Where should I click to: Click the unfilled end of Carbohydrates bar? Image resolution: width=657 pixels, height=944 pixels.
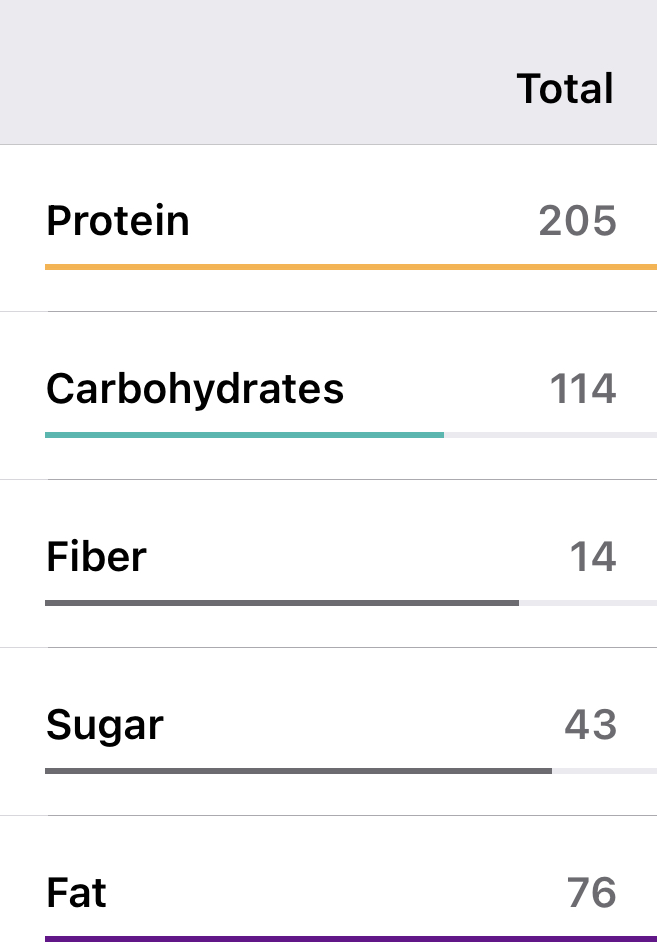550,435
